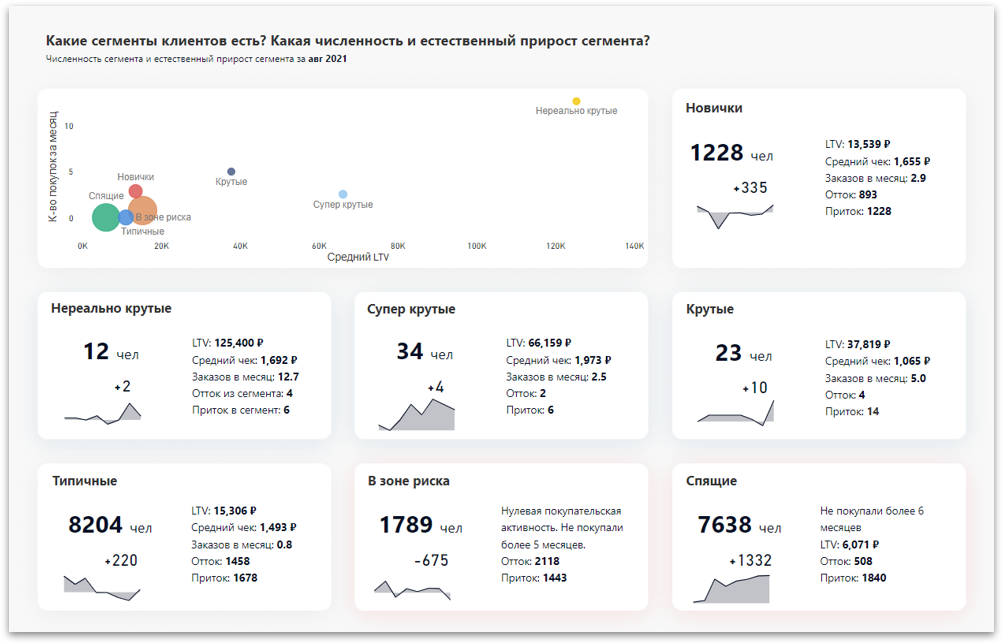1003x644 pixels.
Task: Click LTV: 66,159 ₽ value
Action: (x=538, y=343)
